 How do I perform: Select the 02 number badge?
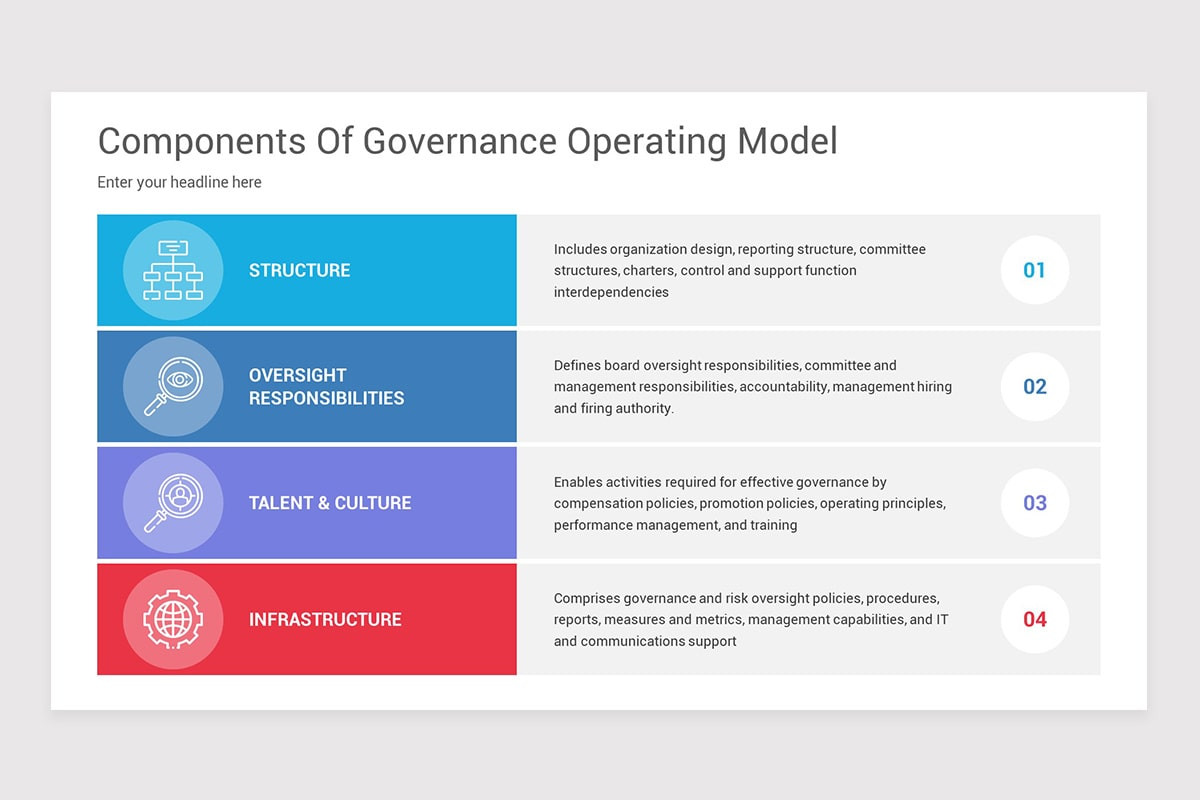pyautogui.click(x=1034, y=387)
